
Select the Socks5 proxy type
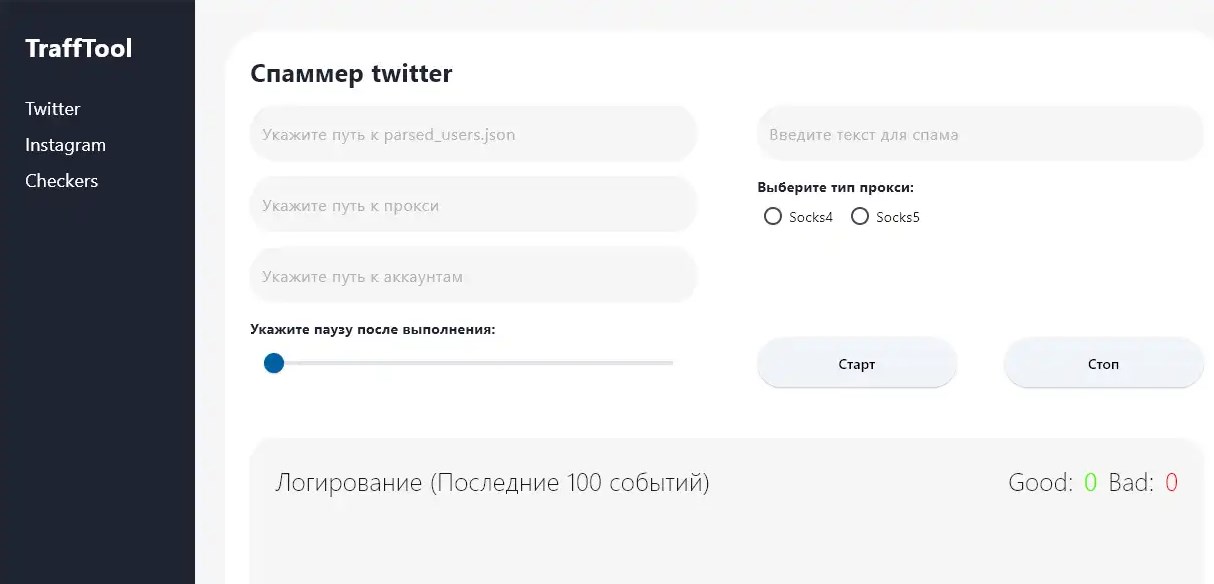point(860,216)
